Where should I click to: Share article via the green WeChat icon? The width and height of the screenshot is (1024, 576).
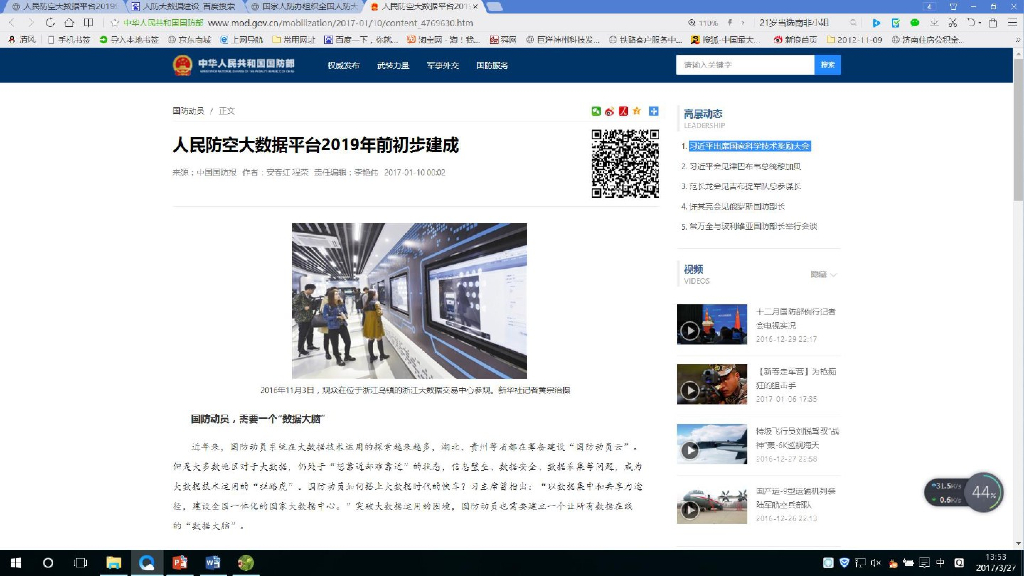click(x=596, y=111)
